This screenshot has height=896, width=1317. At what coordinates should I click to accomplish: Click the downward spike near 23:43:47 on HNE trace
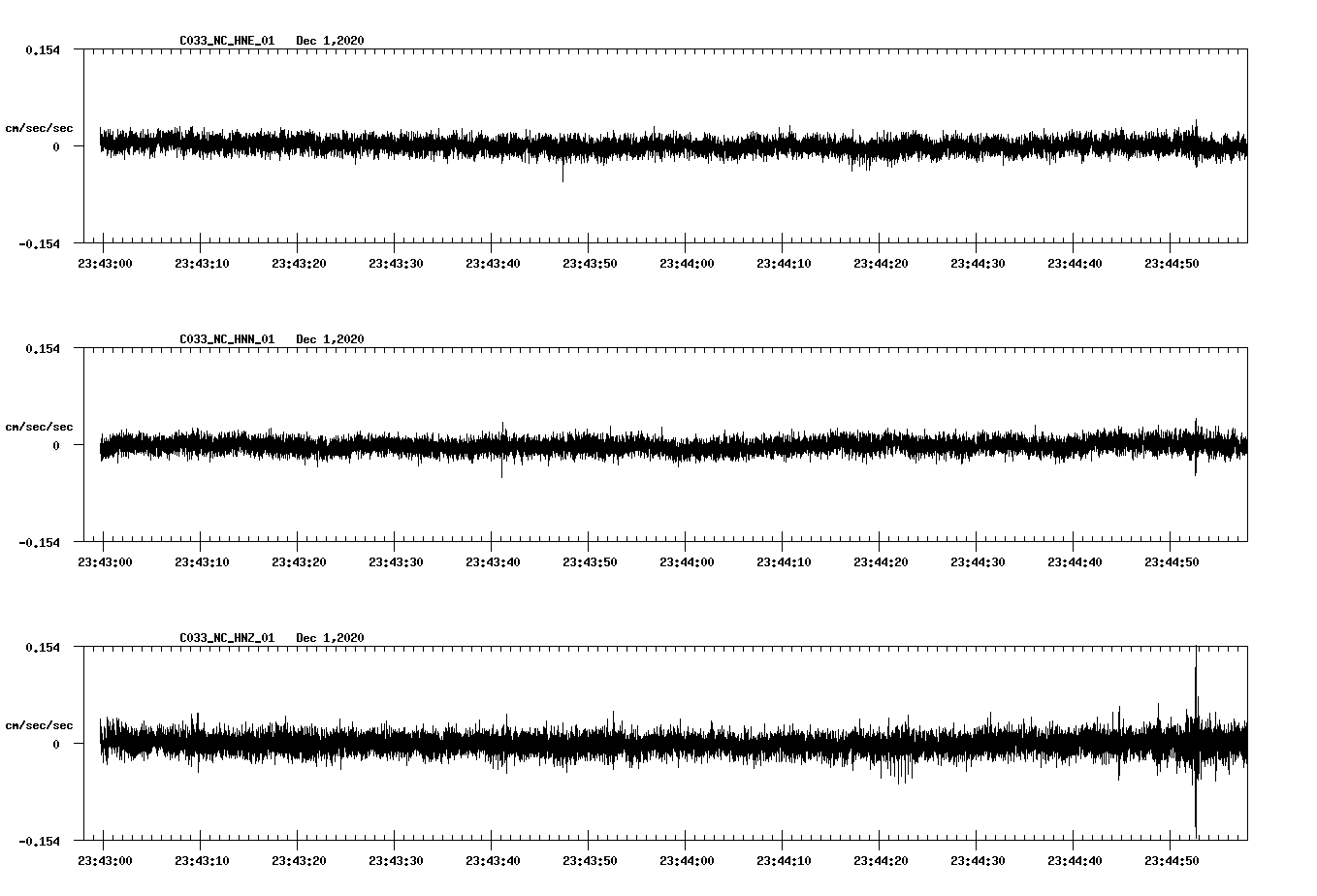click(x=562, y=175)
